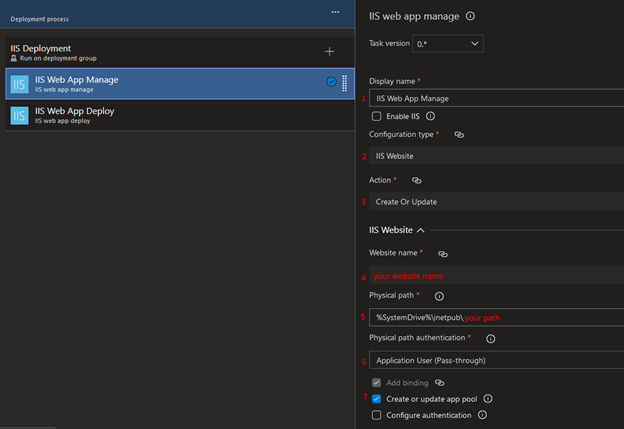Viewport: 624px width, 429px height.
Task: Click the Deployment process header text
Action: pyautogui.click(x=39, y=19)
